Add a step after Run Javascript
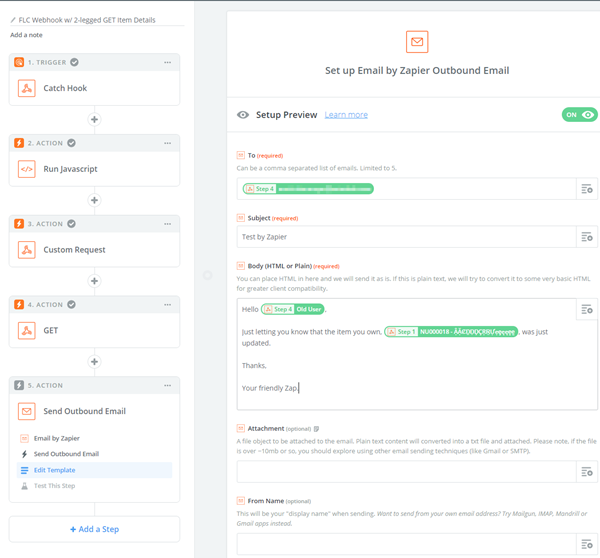The width and height of the screenshot is (600, 558). pyautogui.click(x=95, y=200)
